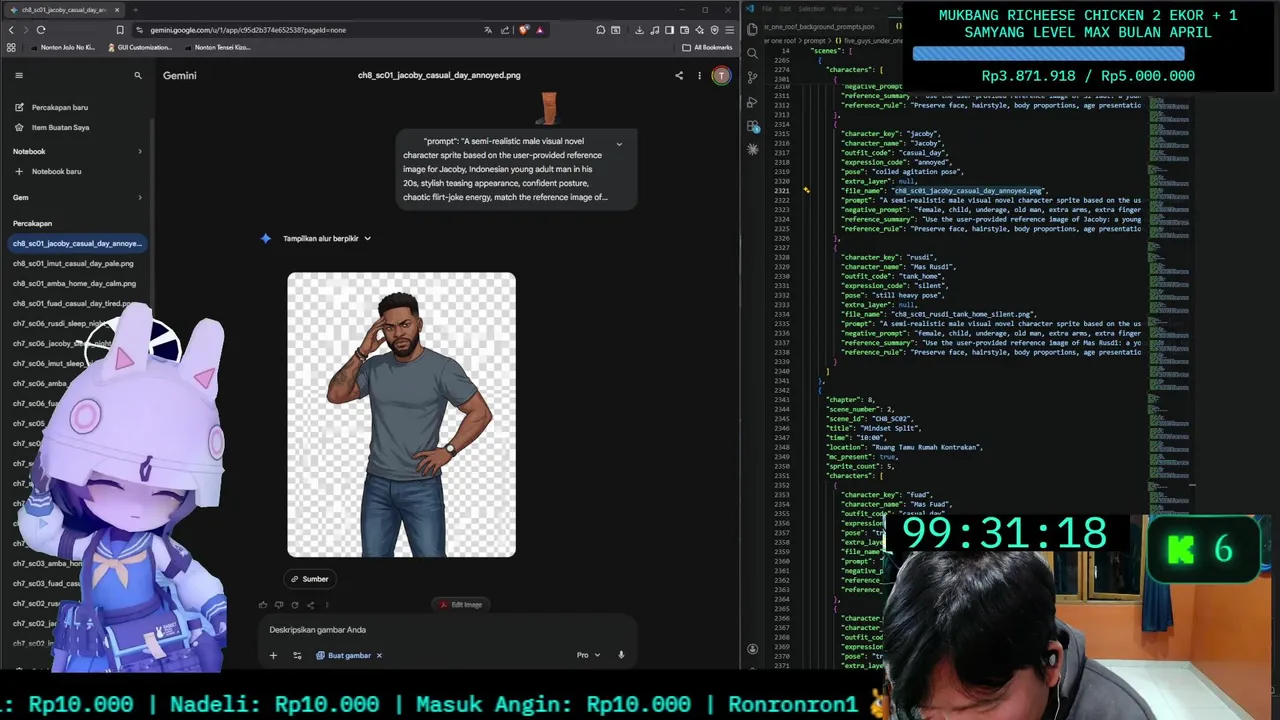Reload the browser page
The image size is (1280, 720).
(x=41, y=30)
